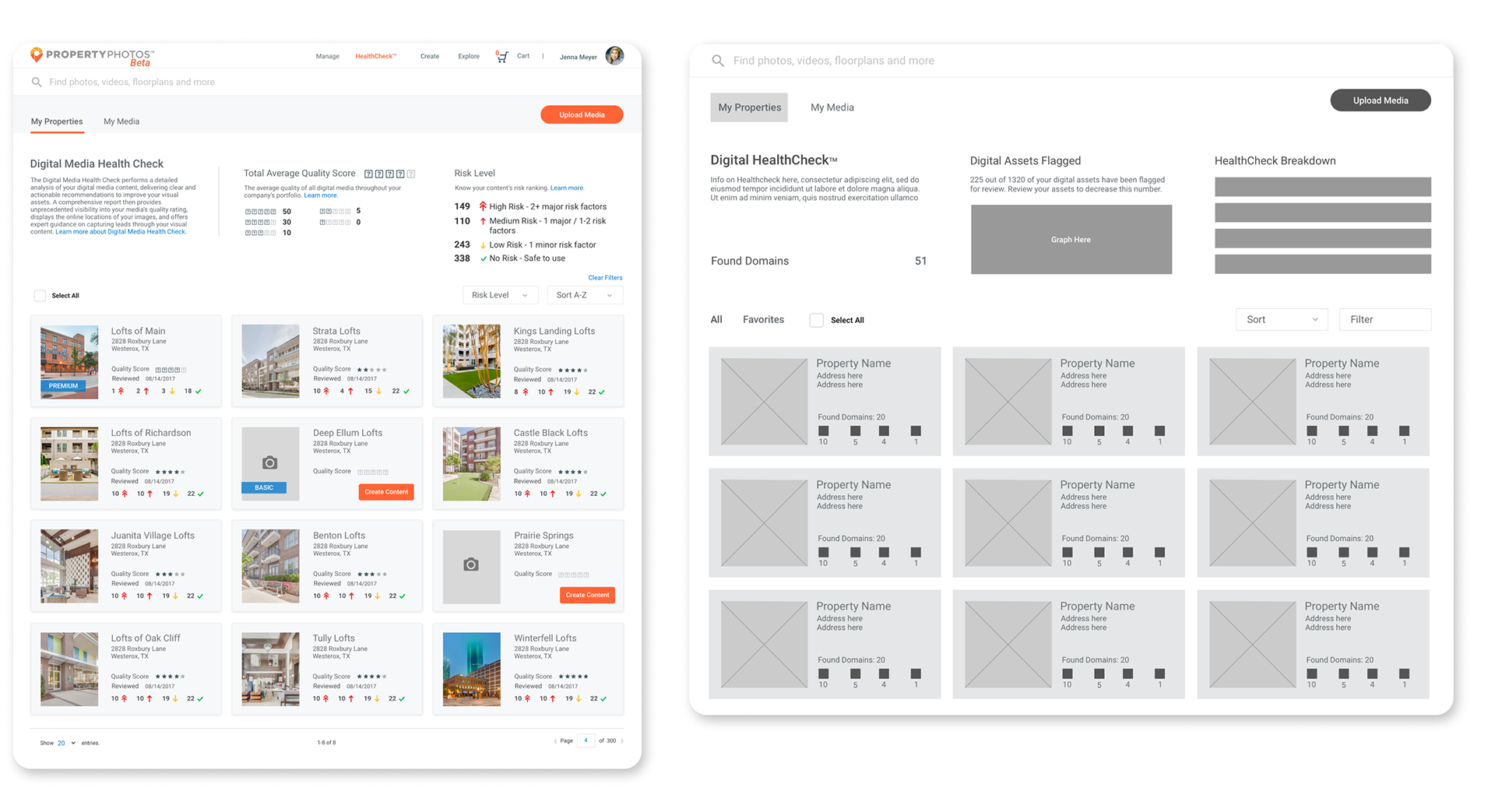This screenshot has width=1495, height=812.
Task: Open the Manage menu
Action: pos(327,57)
